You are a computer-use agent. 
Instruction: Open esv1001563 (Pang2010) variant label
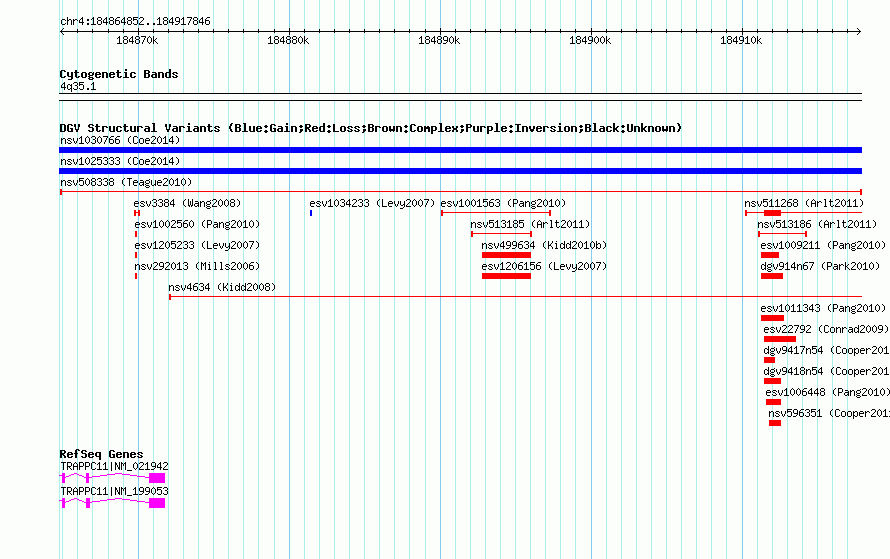(503, 203)
